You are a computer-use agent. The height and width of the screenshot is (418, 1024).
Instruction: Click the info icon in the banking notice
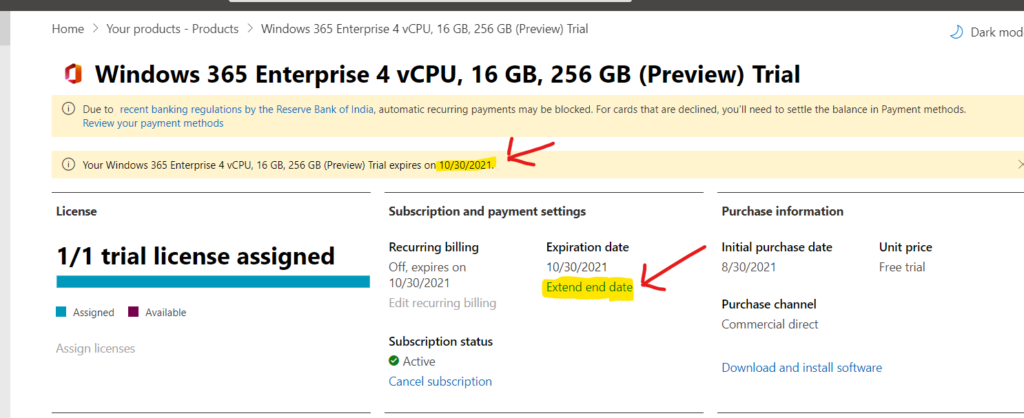pyautogui.click(x=68, y=109)
